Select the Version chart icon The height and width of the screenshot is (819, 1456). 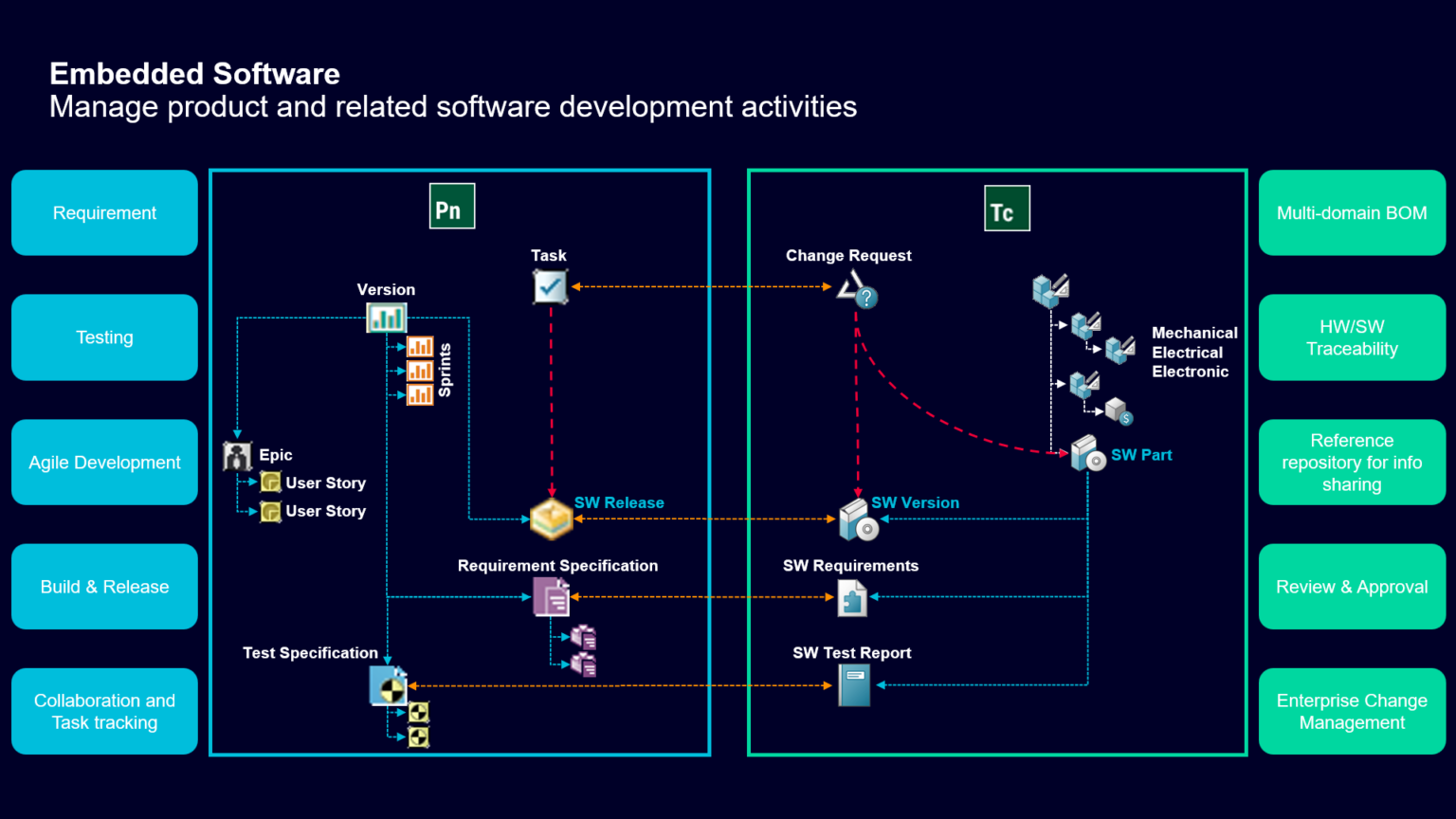[387, 318]
